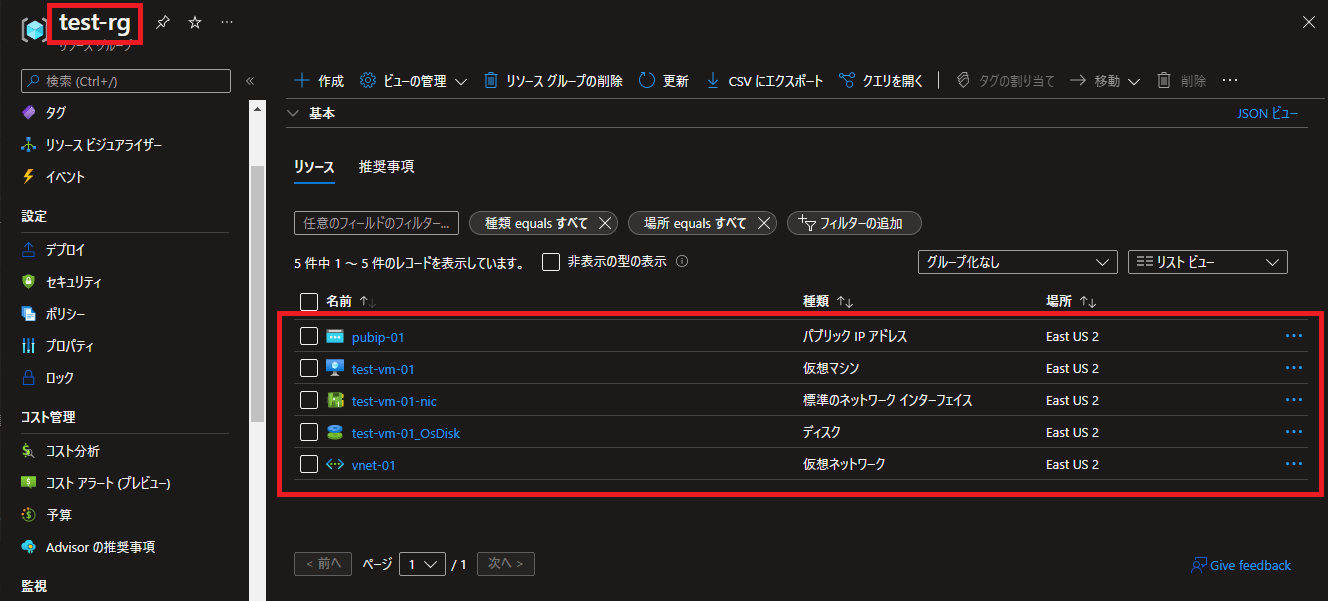Focus the sidebar 検索 (Ctrl+/) box
The width and height of the screenshot is (1328, 601).
point(126,81)
